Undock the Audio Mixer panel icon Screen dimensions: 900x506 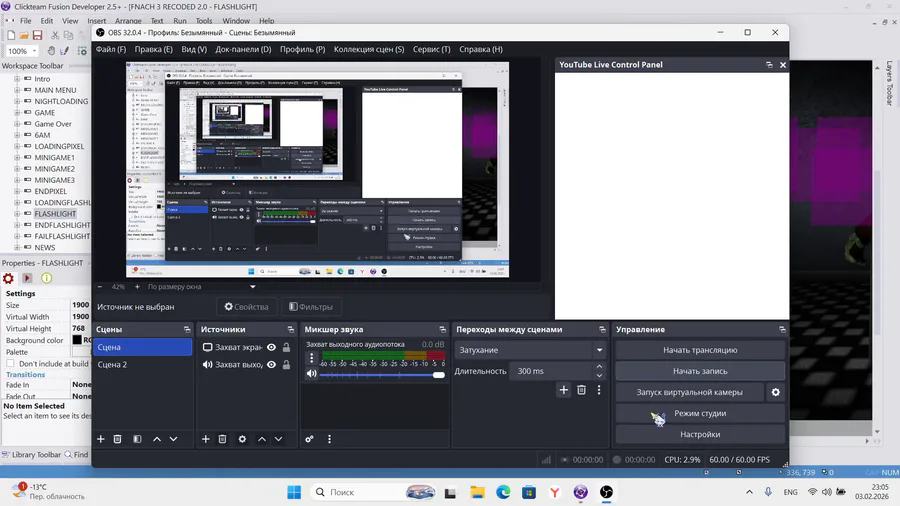pos(443,329)
